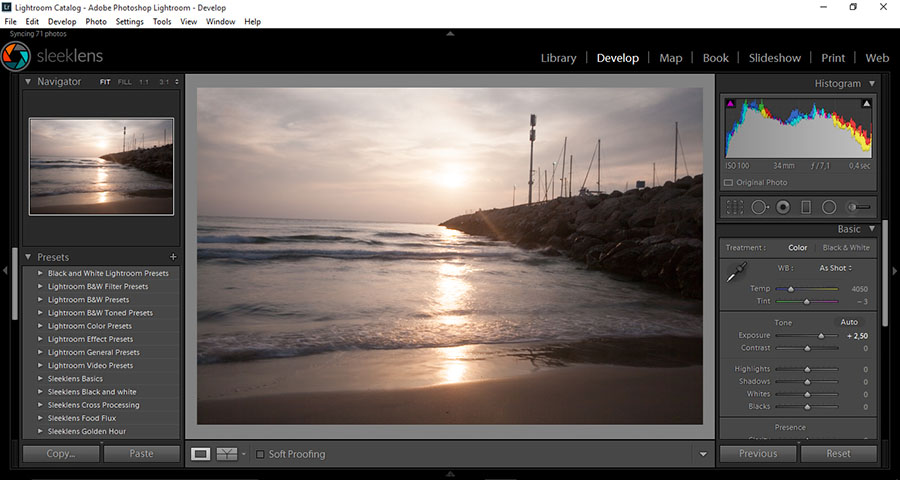Enable the Soft Proofing checkbox
This screenshot has height=480, width=900.
tap(261, 454)
